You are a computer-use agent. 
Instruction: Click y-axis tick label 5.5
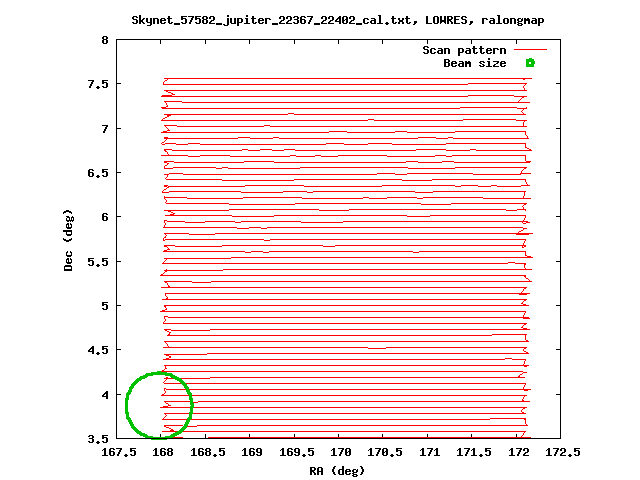pos(98,262)
